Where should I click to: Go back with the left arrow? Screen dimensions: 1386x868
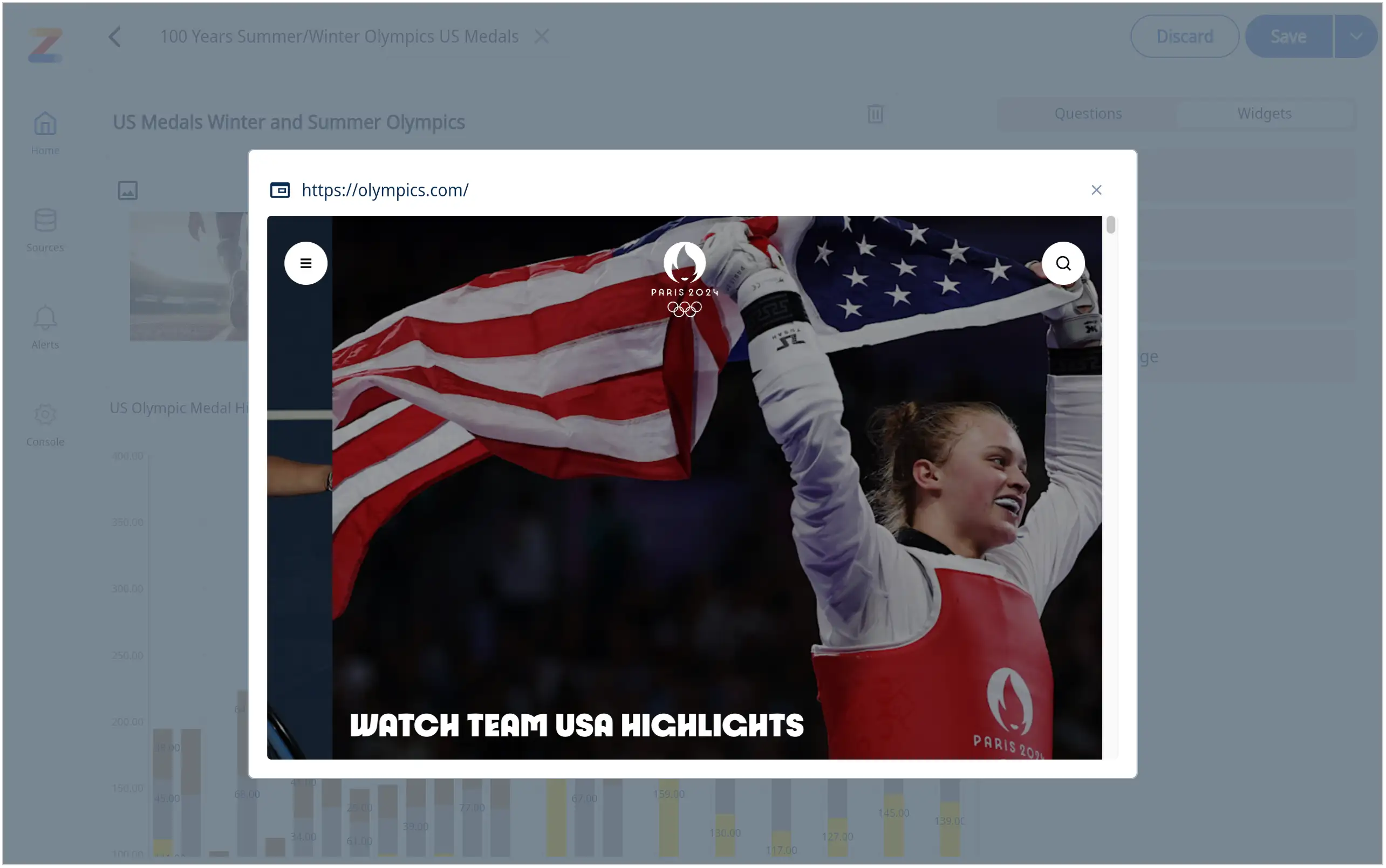tap(114, 37)
